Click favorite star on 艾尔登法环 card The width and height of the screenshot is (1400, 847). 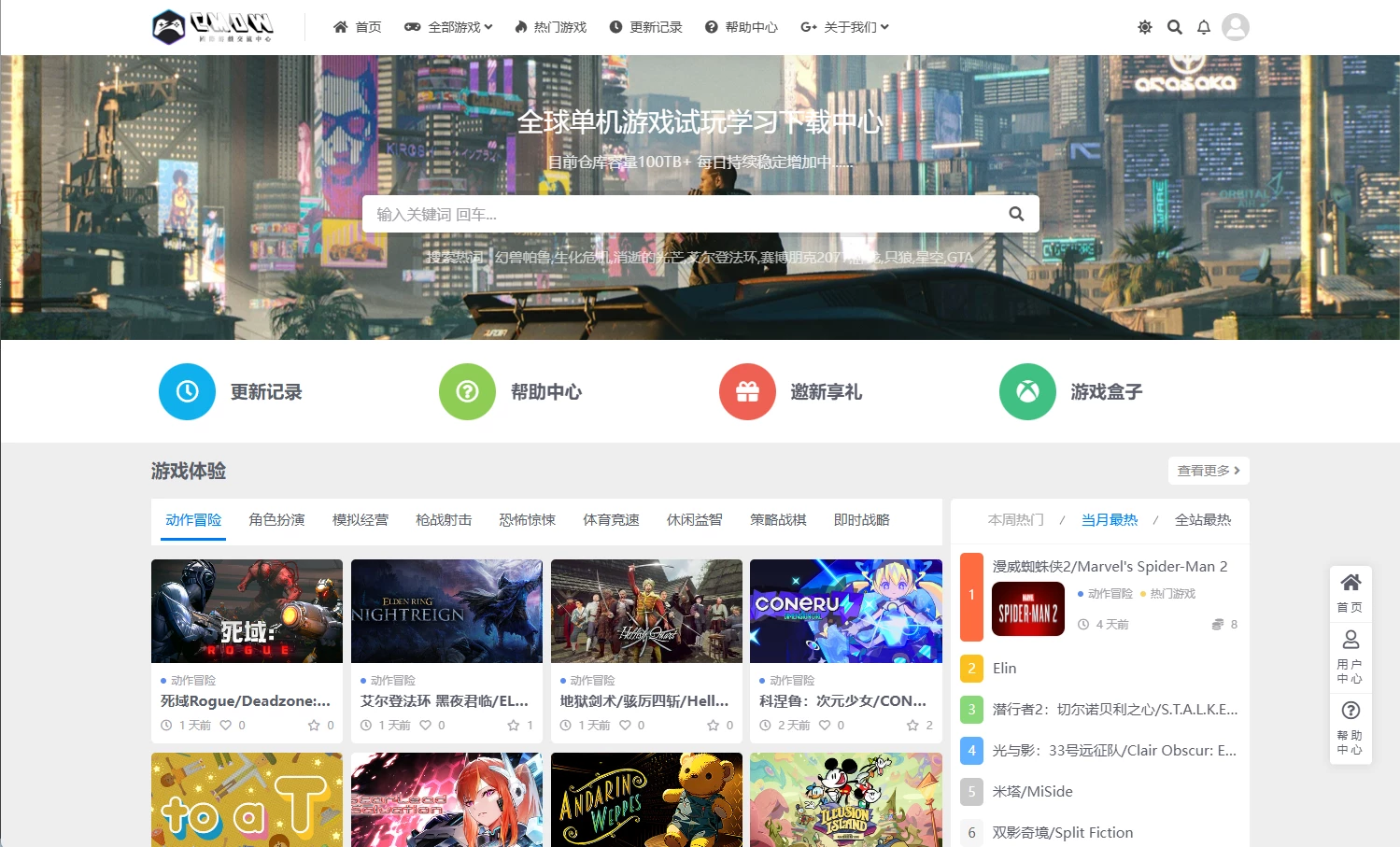pyautogui.click(x=514, y=725)
